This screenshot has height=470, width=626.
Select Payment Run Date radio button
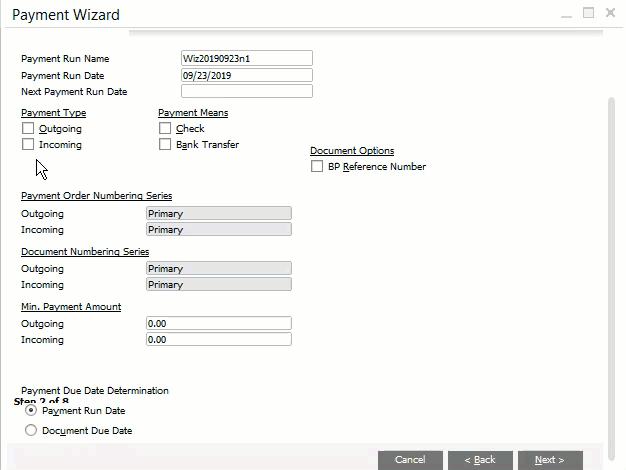[31, 411]
